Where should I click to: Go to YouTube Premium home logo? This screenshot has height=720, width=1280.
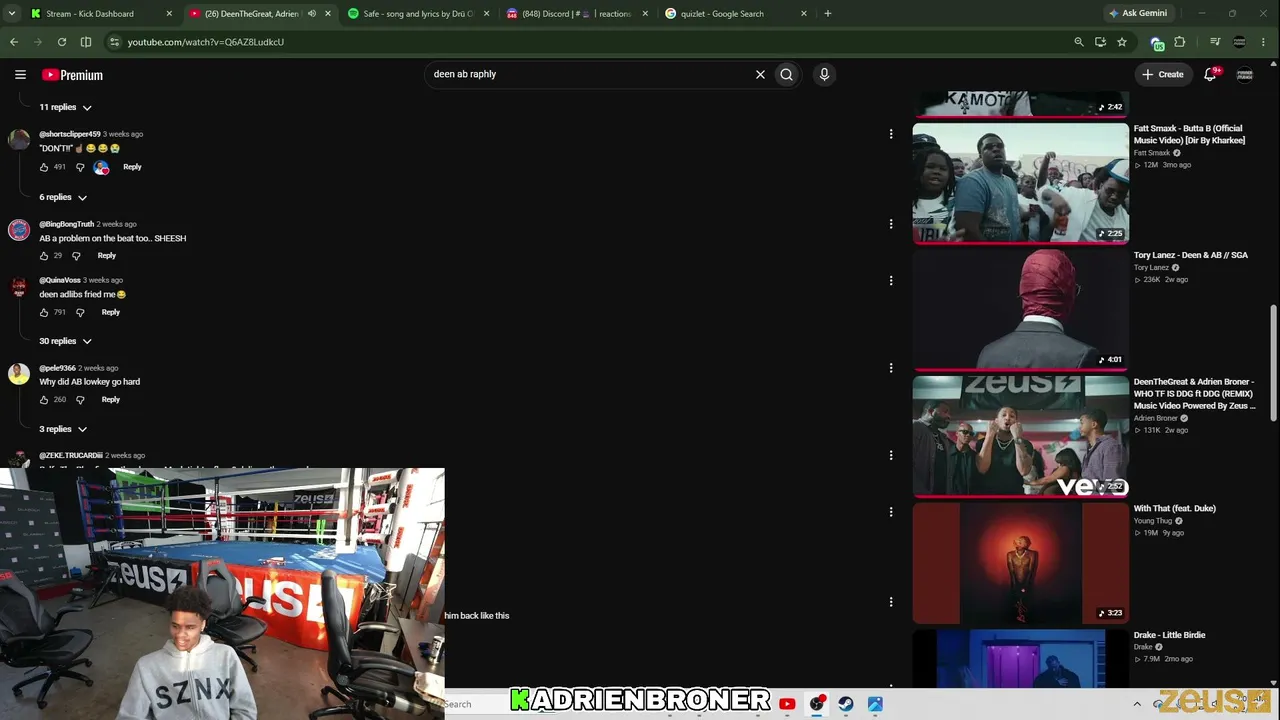click(72, 75)
